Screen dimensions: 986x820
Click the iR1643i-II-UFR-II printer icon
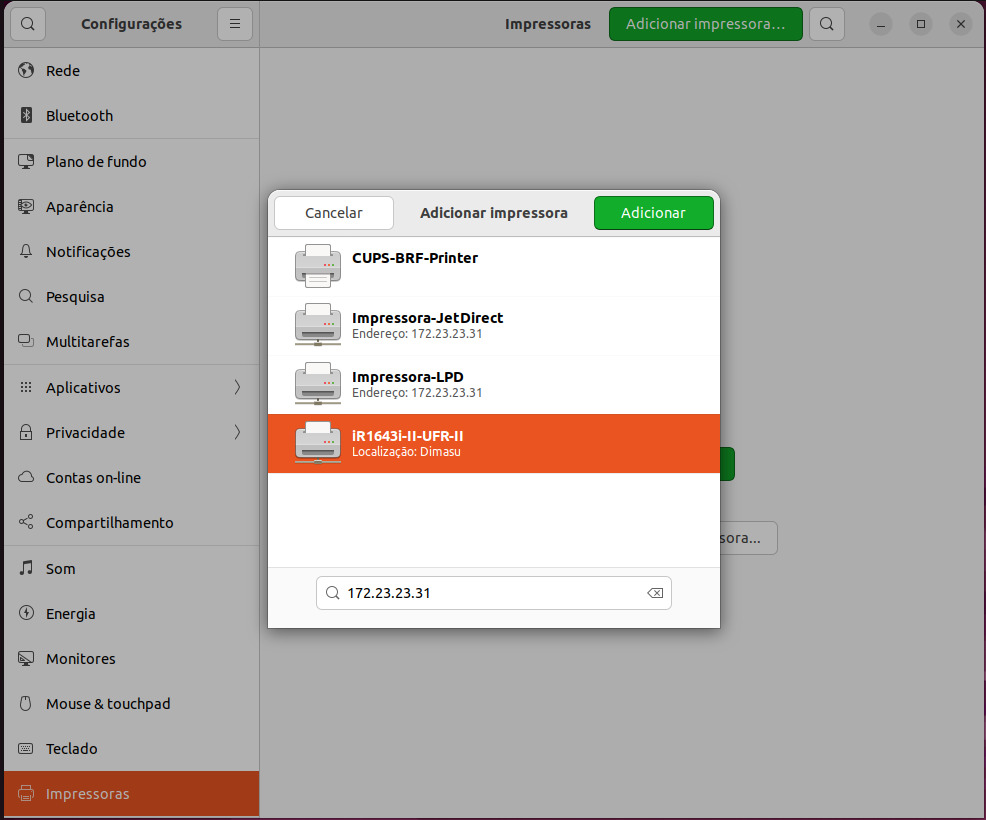pos(318,443)
